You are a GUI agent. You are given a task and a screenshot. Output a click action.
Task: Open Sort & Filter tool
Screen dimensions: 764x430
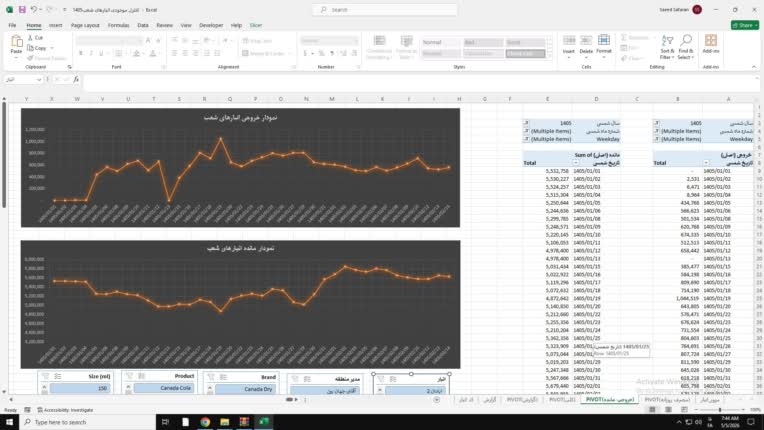point(667,41)
